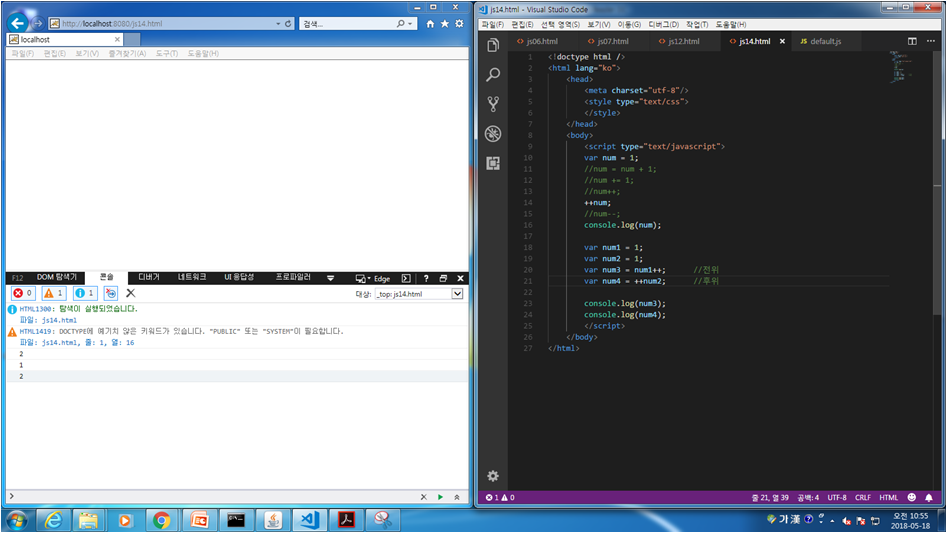This screenshot has height=533, width=947.
Task: Toggle console warning messages filter
Action: point(54,293)
